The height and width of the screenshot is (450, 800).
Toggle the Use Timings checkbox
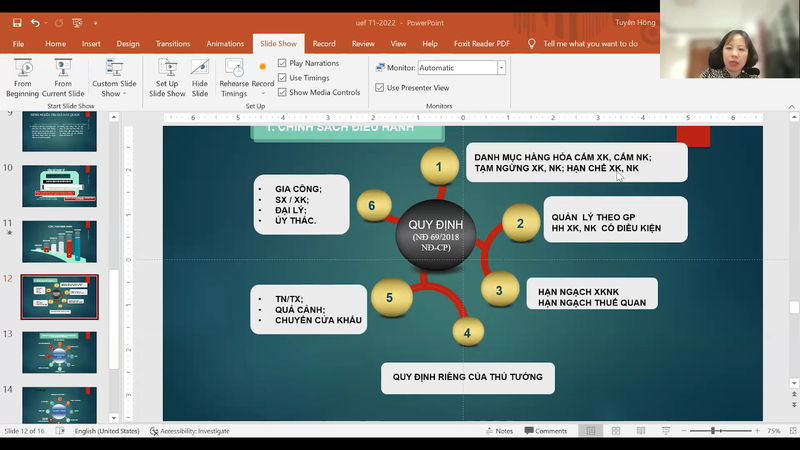click(x=282, y=78)
